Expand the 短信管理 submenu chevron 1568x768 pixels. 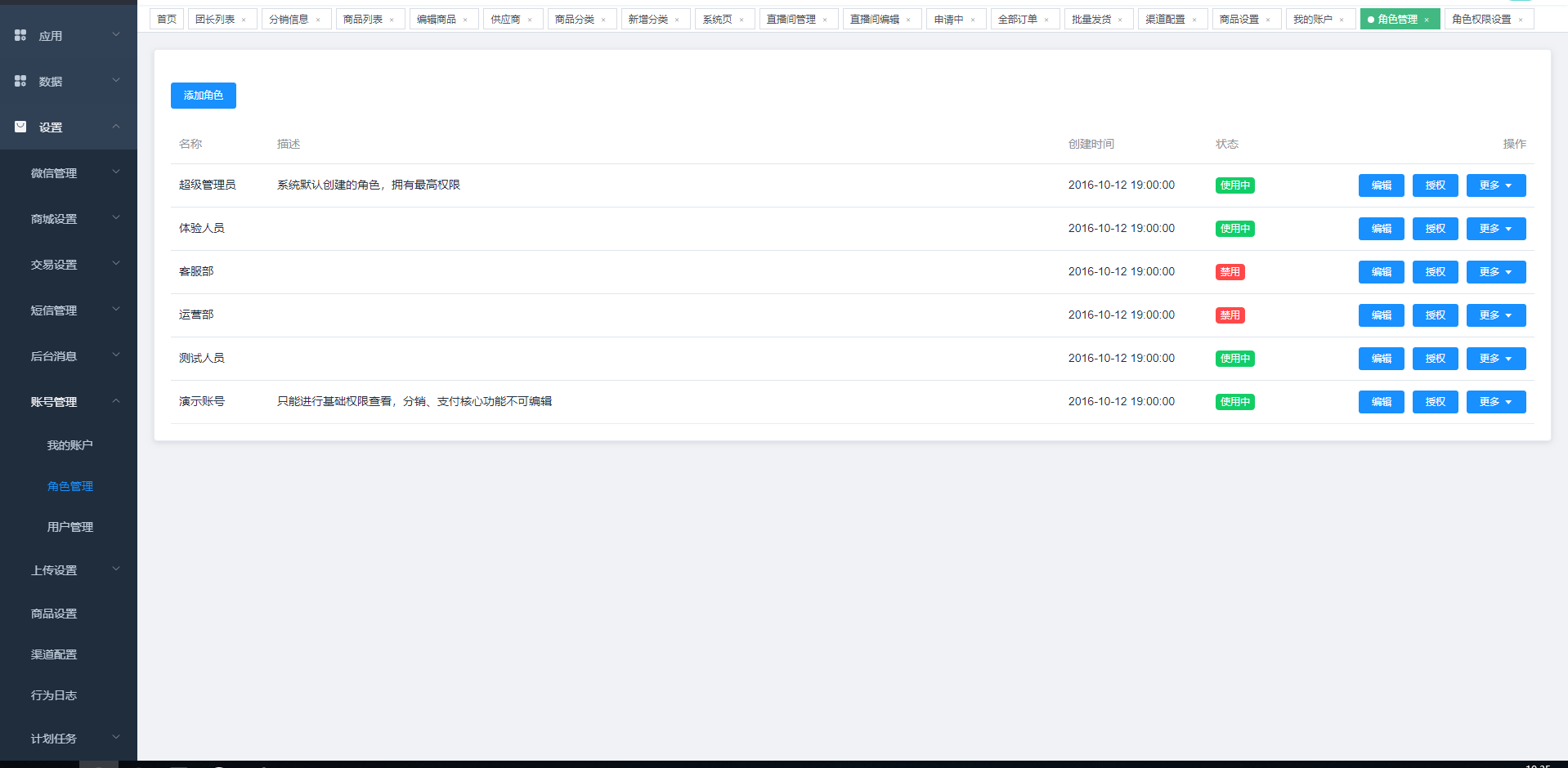click(116, 309)
